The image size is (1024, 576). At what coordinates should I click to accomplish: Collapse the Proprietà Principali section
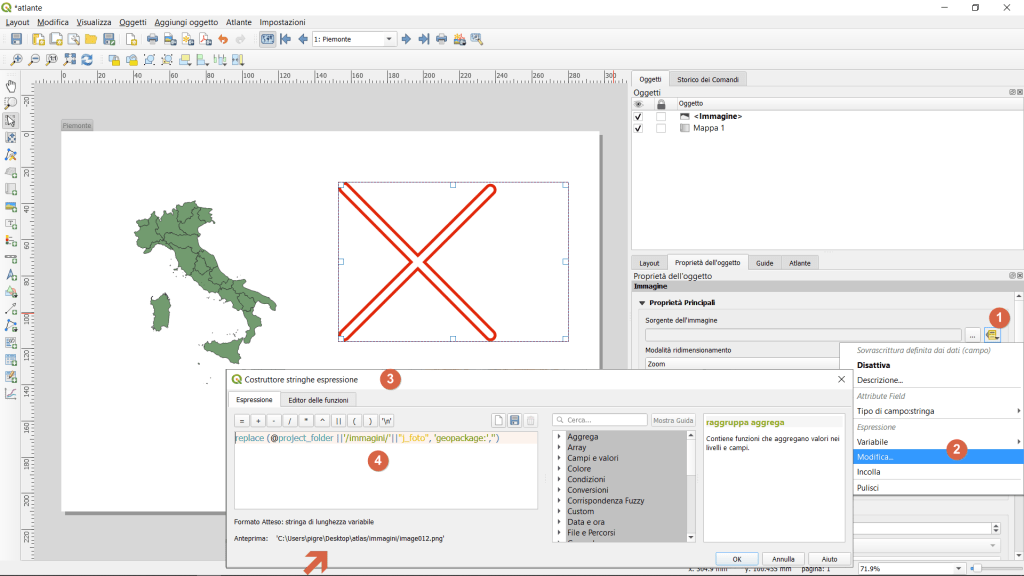(641, 302)
